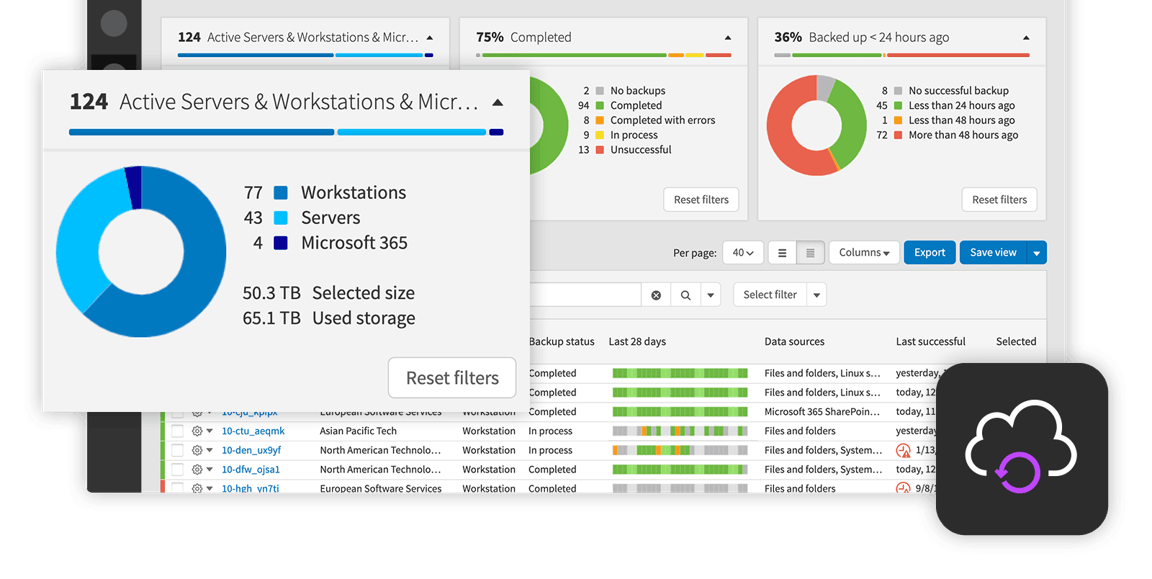The width and height of the screenshot is (1152, 579).
Task: Open the Columns dropdown
Action: coord(864,252)
